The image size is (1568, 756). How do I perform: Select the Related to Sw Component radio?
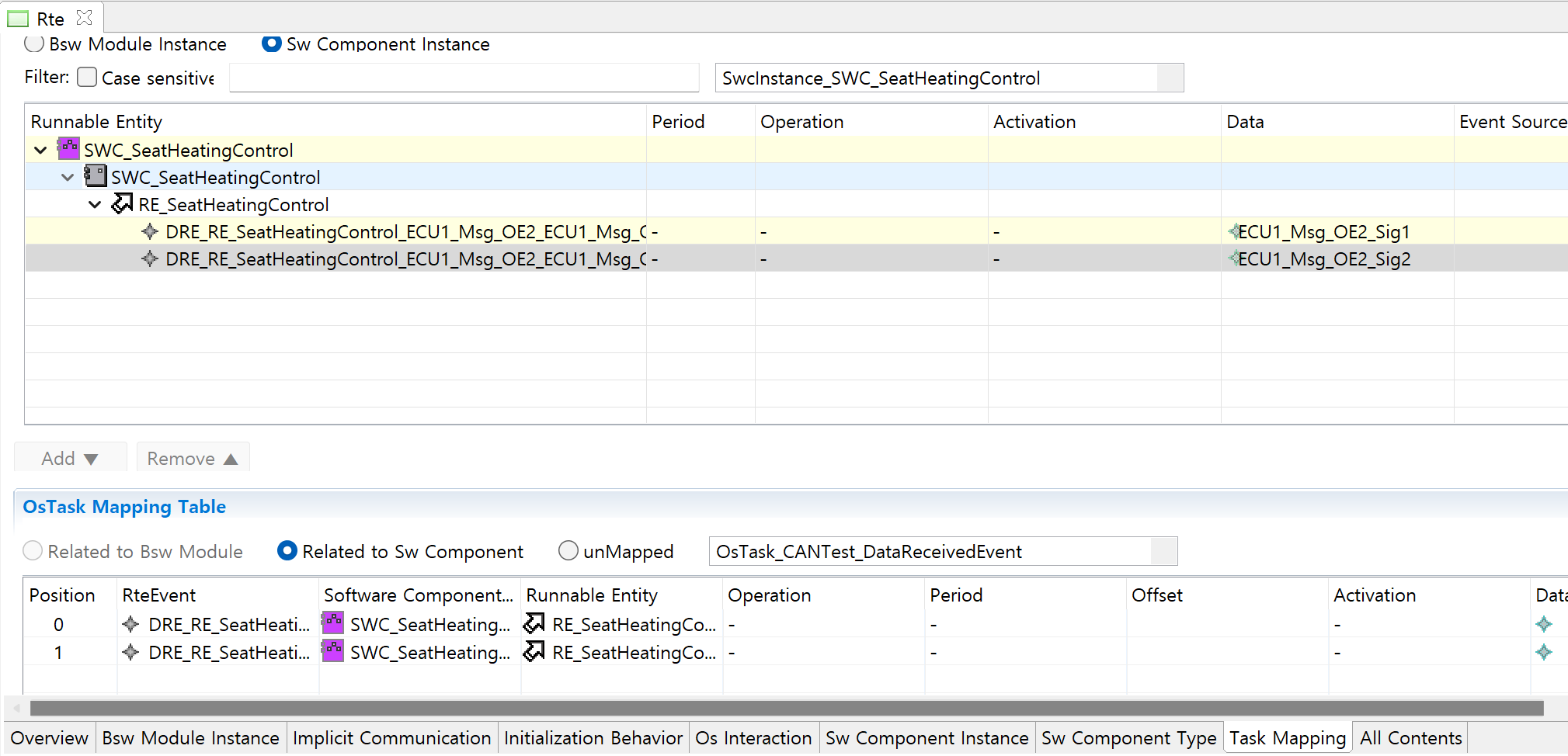click(x=287, y=550)
